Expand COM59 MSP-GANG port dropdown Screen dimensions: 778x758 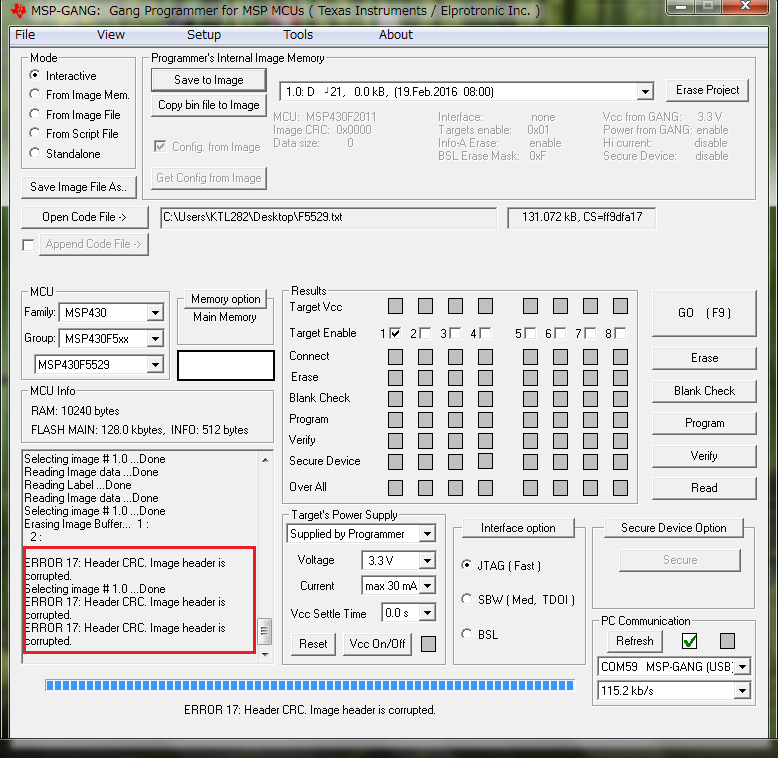pyautogui.click(x=742, y=667)
